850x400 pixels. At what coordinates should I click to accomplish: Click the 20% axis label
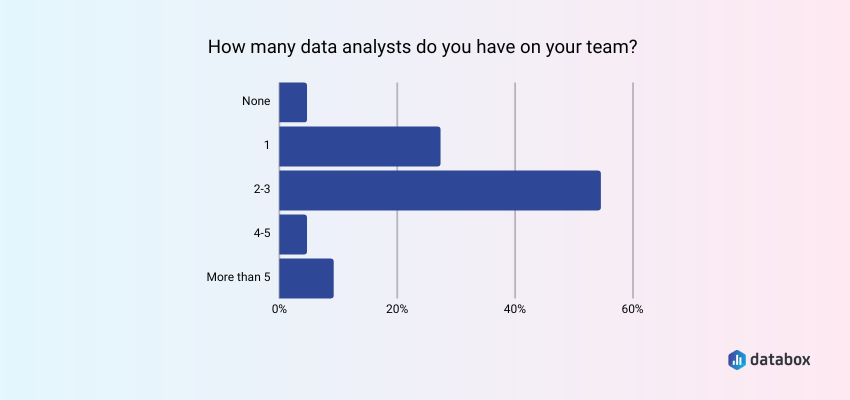pos(397,309)
